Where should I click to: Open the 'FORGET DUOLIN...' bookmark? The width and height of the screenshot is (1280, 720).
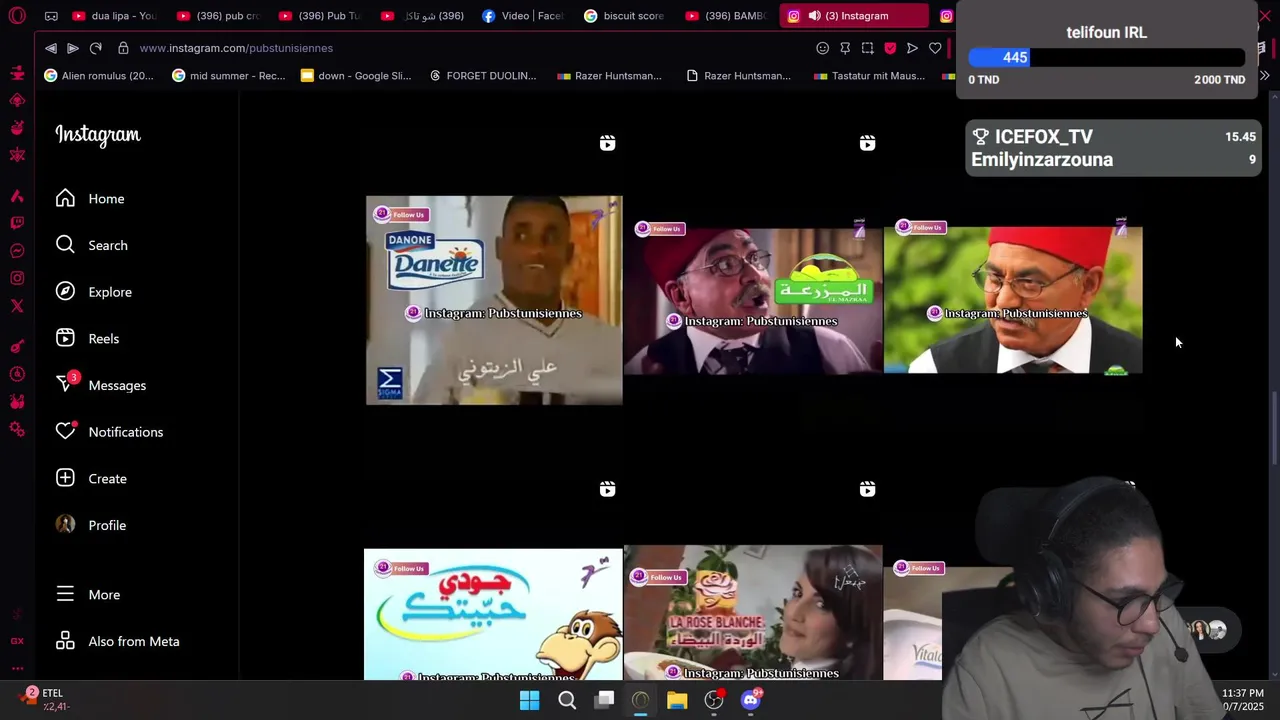click(x=482, y=75)
